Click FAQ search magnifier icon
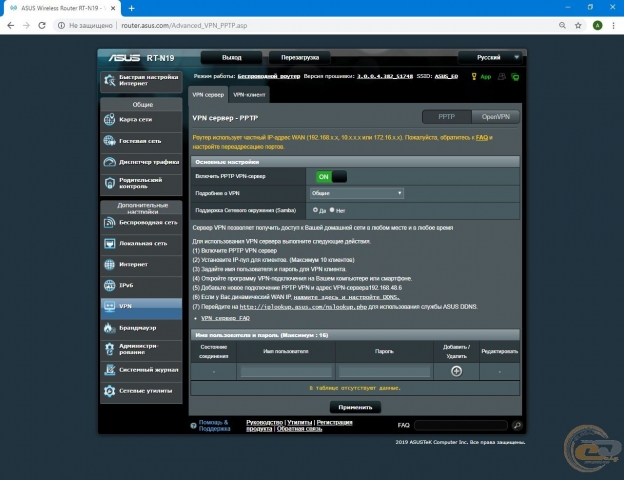 [x=517, y=425]
